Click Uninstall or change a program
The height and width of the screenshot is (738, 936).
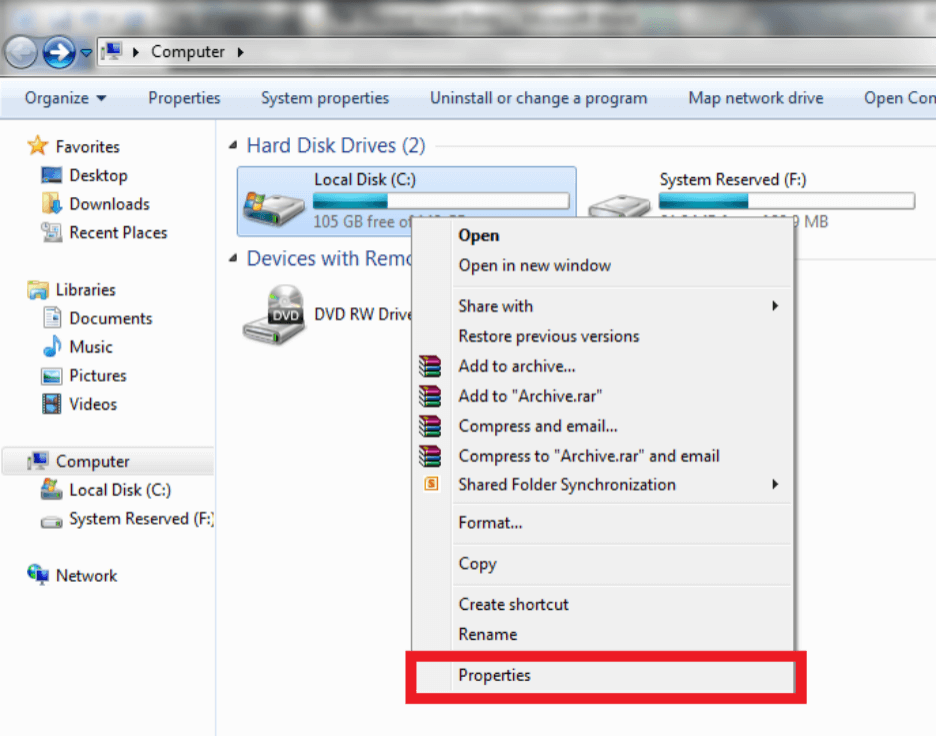(x=538, y=98)
